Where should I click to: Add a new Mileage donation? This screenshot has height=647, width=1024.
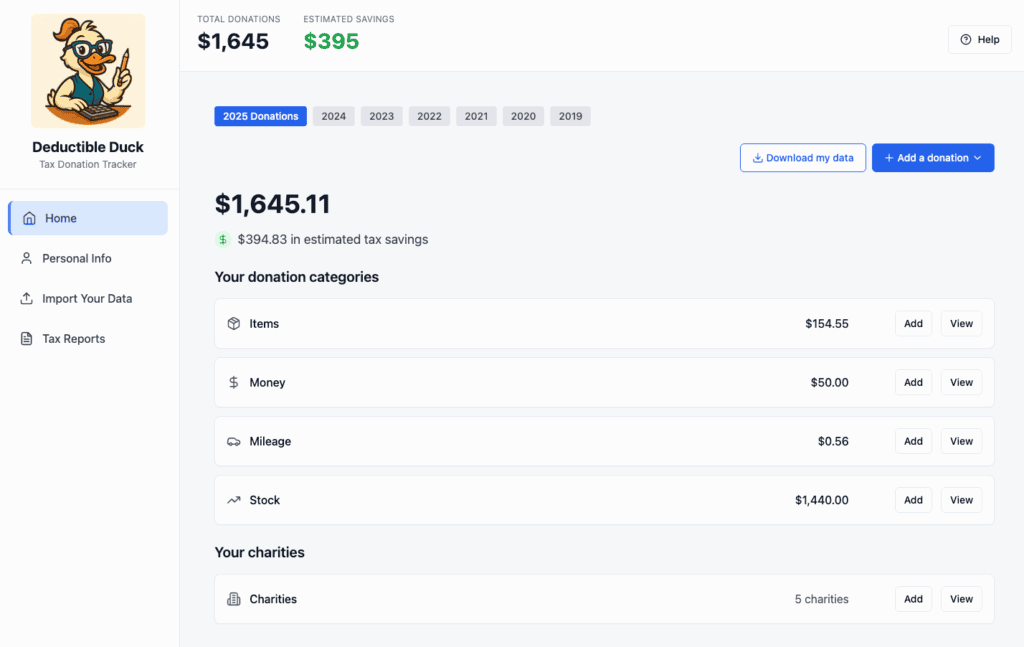[913, 442]
